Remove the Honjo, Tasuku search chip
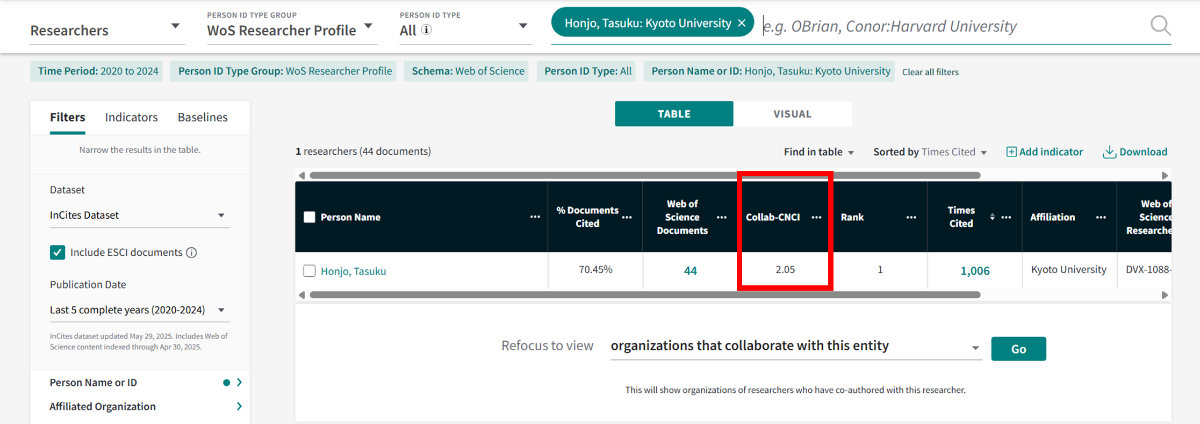Screen dimensions: 1200x424 [741, 23]
